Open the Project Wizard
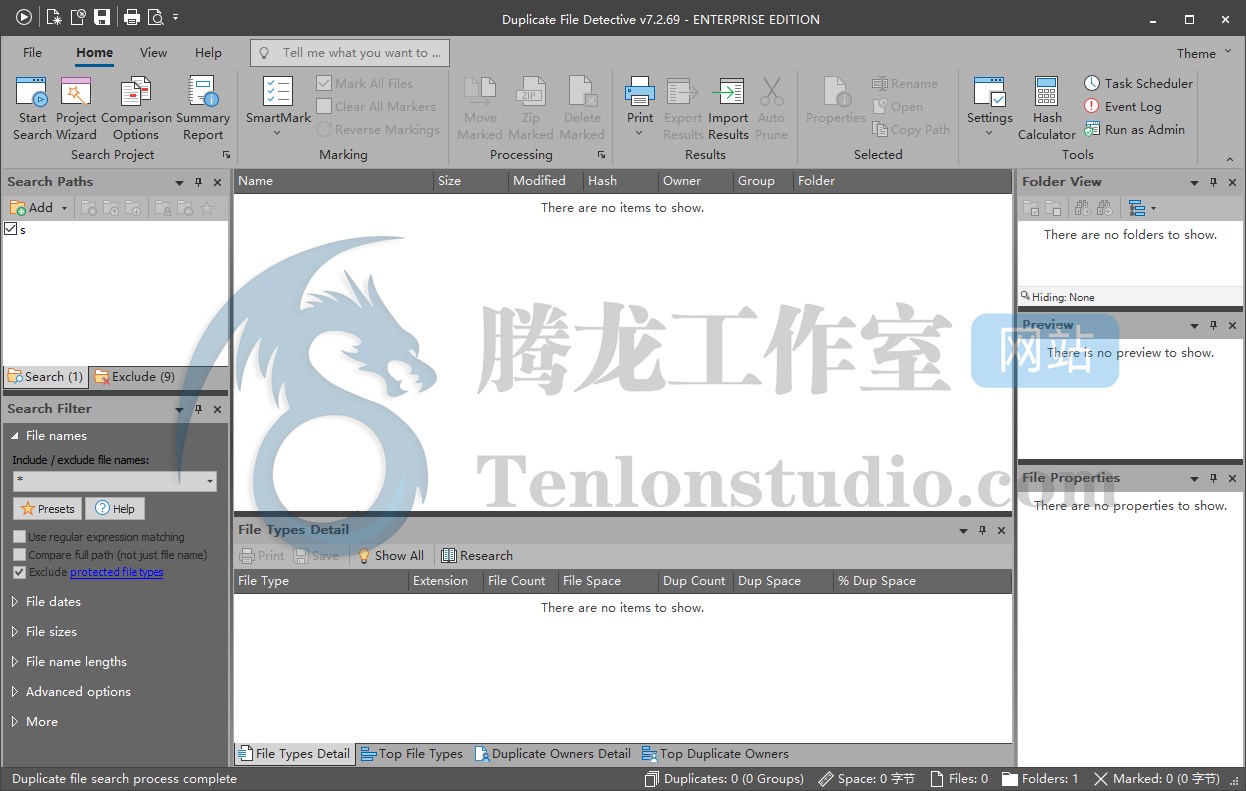The width and height of the screenshot is (1246, 791). 76,108
